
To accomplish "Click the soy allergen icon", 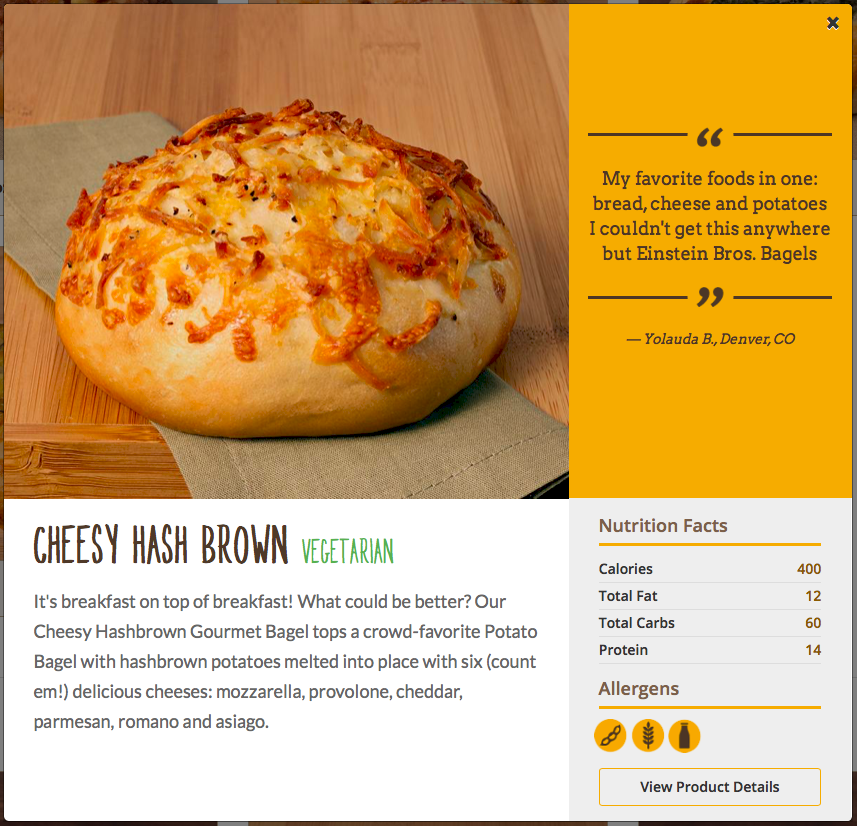I will pyautogui.click(x=610, y=736).
